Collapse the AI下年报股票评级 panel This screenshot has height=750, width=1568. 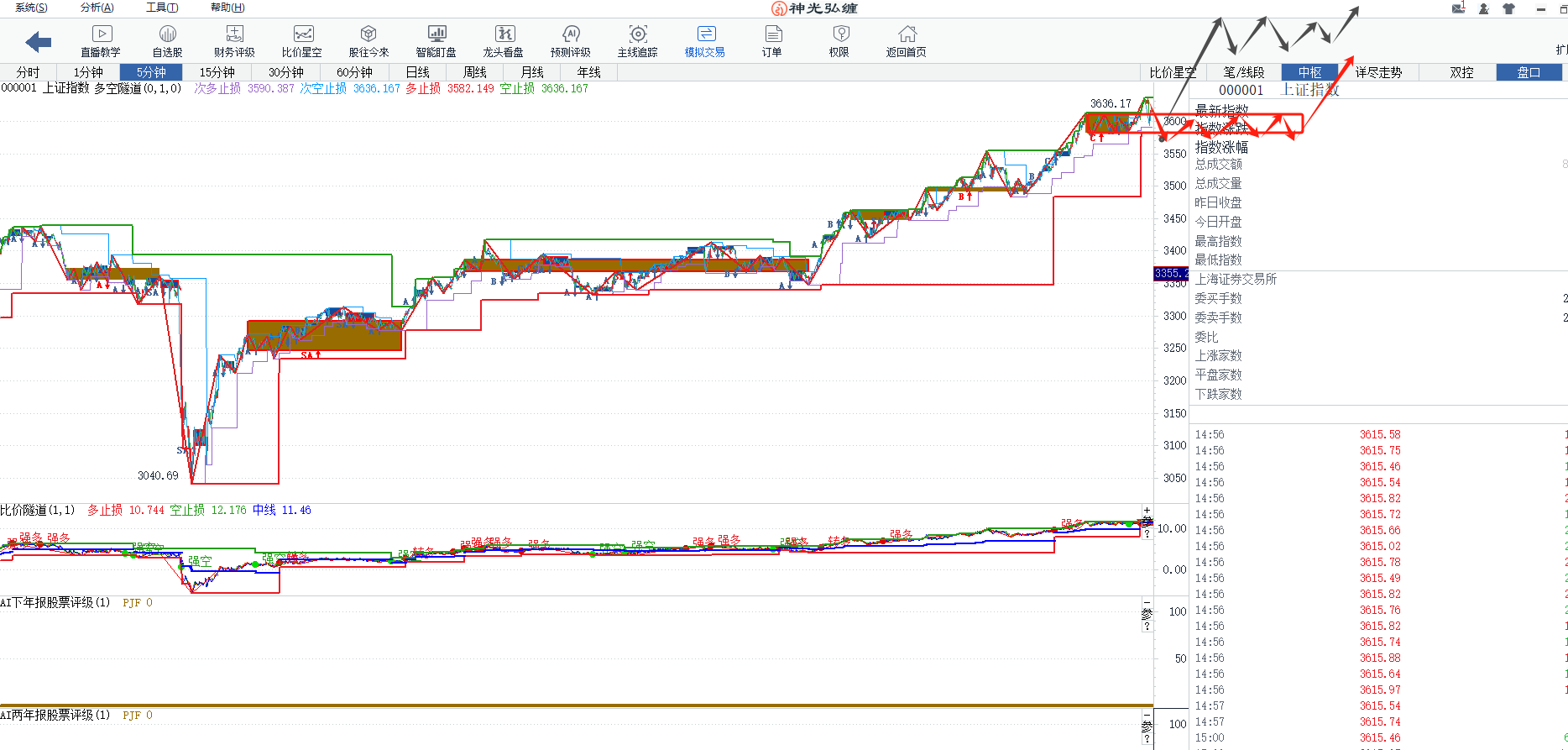click(1147, 602)
